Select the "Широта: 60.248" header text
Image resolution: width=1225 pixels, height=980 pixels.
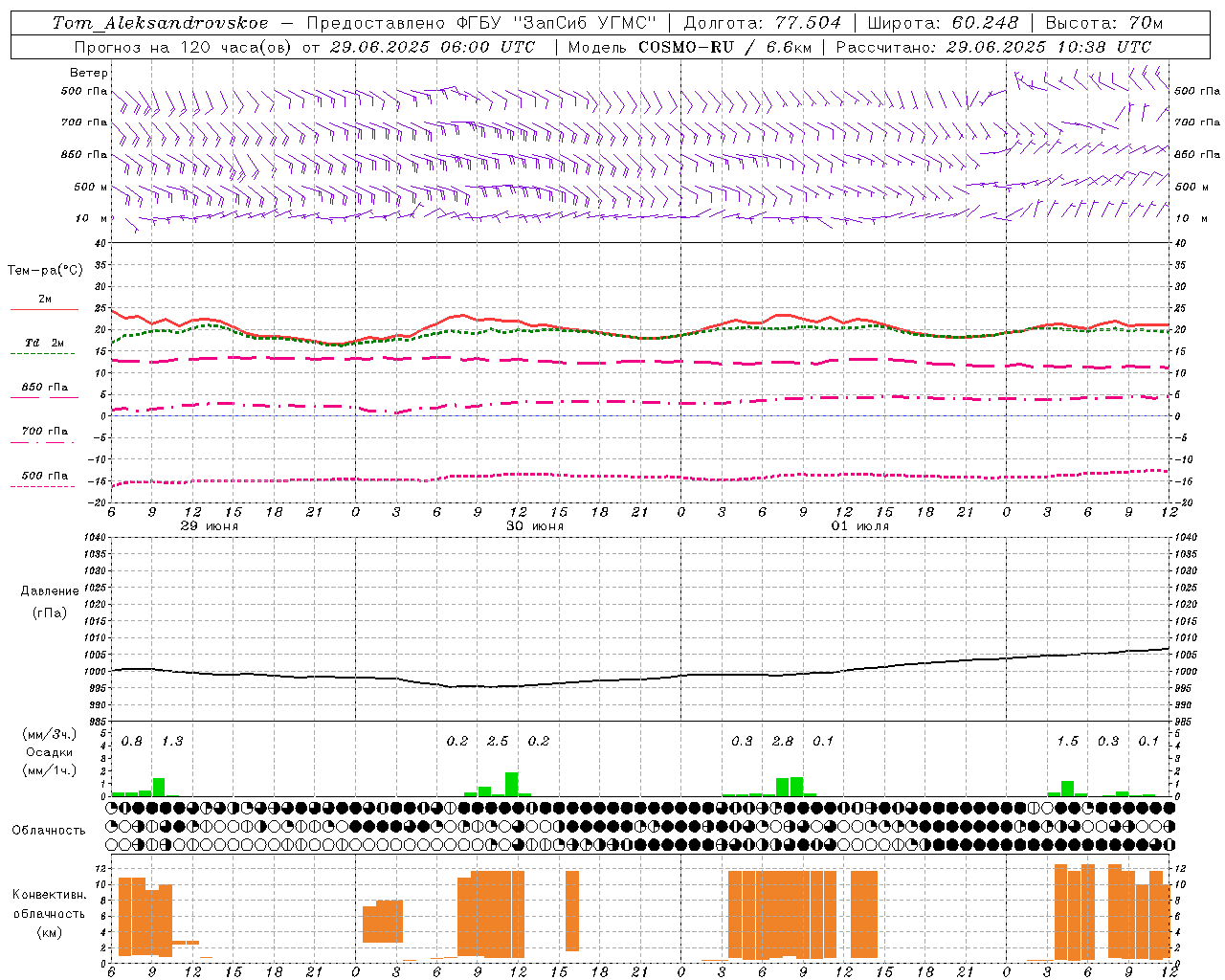point(943,23)
